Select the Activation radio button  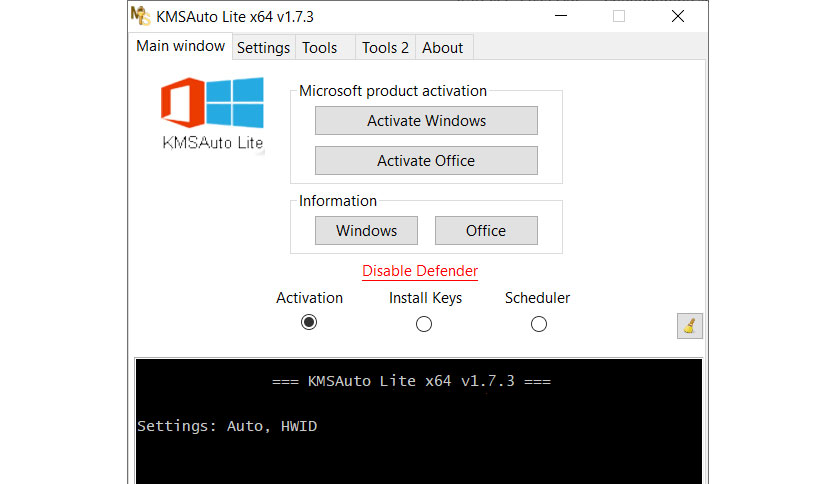coord(309,323)
